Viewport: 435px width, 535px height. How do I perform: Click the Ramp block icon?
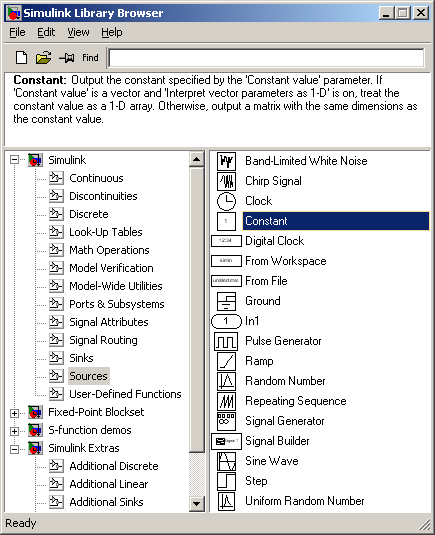[x=226, y=361]
